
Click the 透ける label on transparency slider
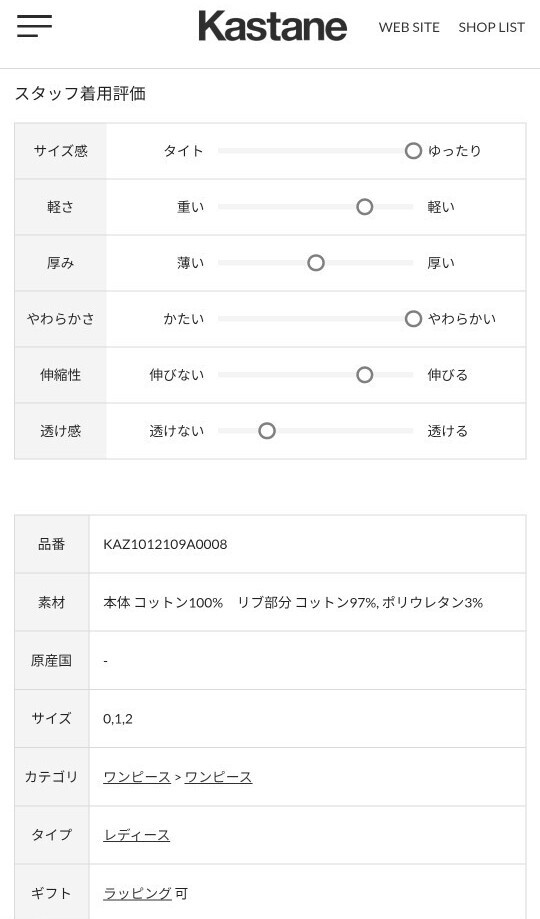point(448,431)
